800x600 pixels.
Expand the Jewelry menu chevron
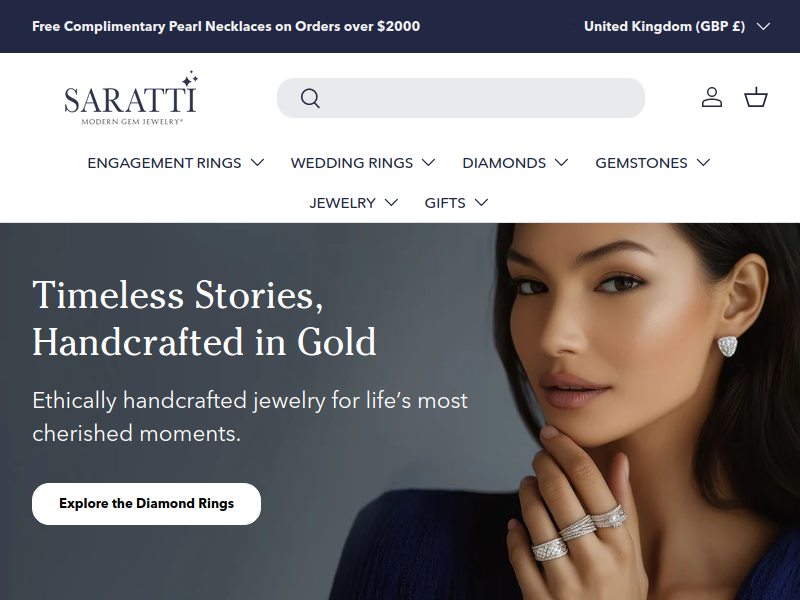pos(391,203)
